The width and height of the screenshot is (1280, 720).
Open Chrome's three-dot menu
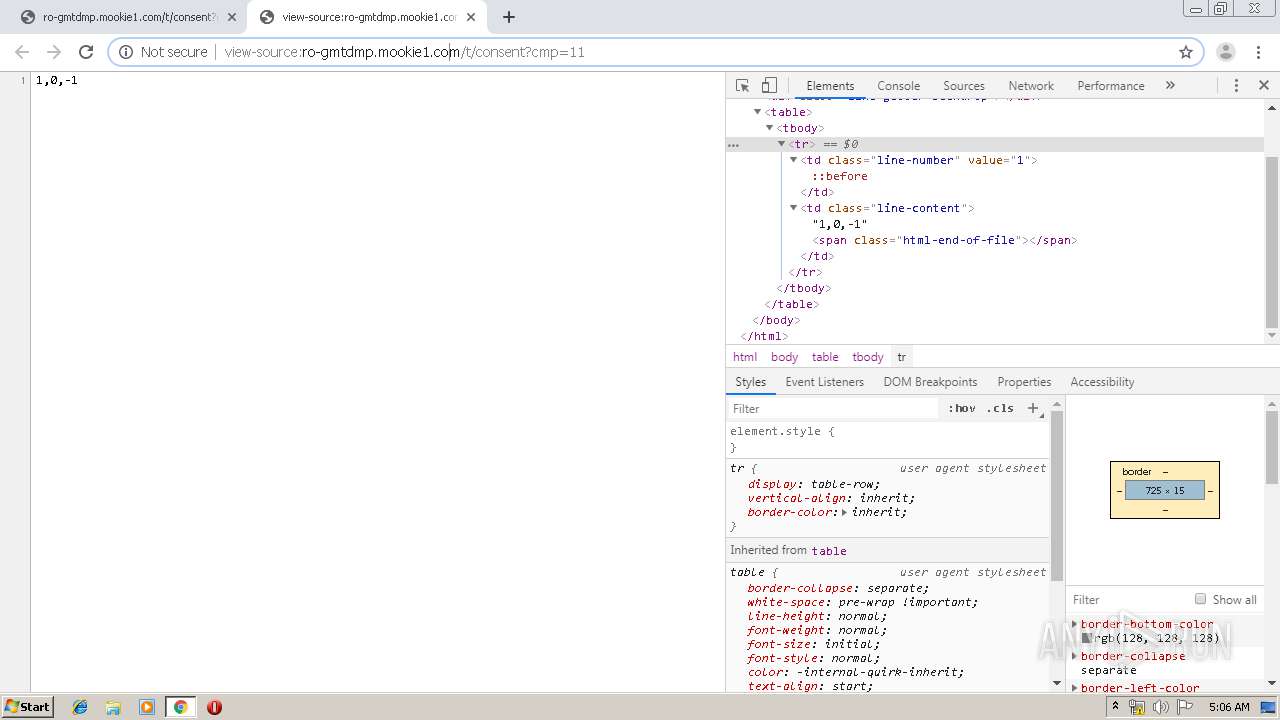pos(1258,52)
